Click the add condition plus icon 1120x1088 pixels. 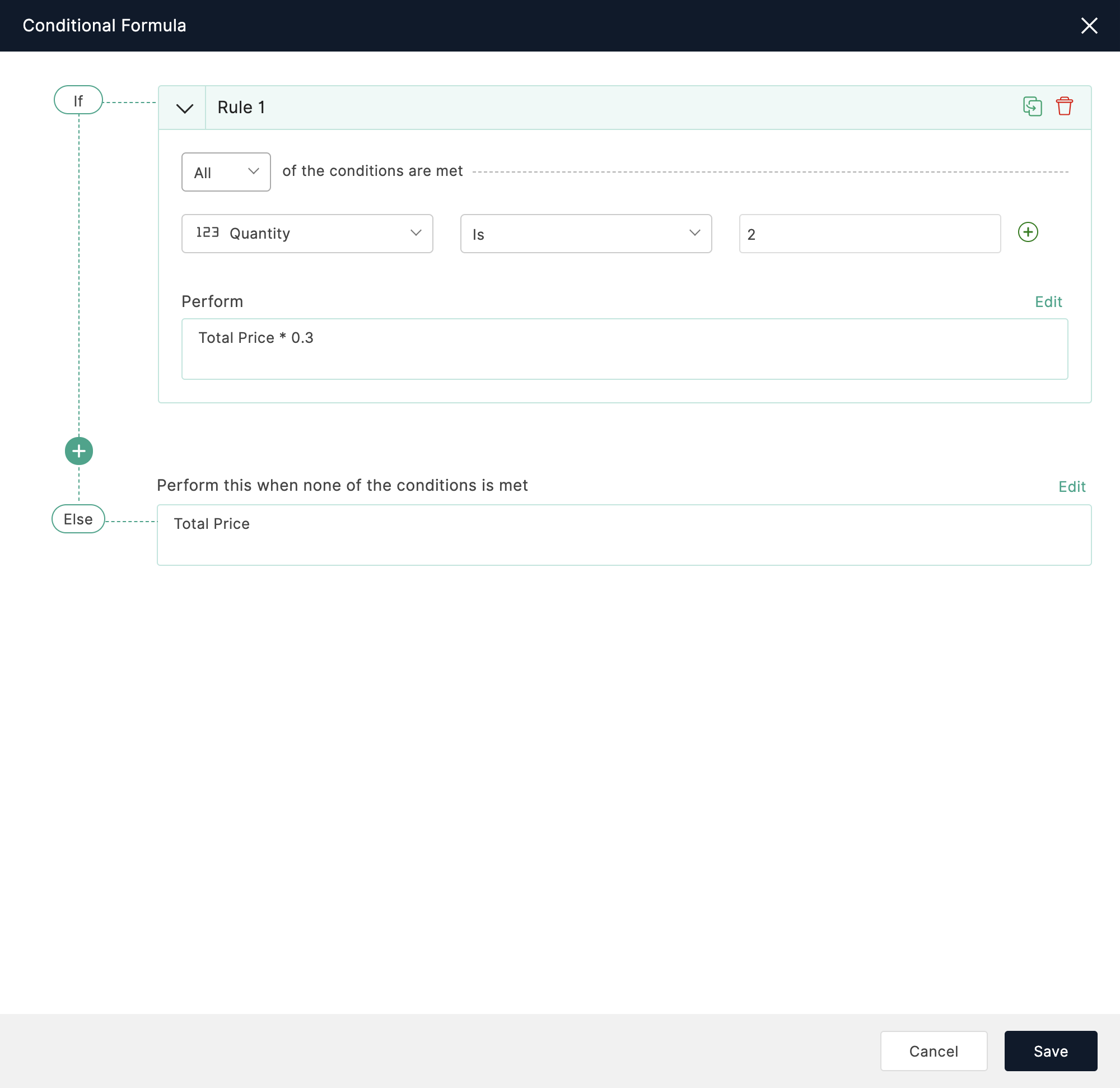pos(1028,232)
